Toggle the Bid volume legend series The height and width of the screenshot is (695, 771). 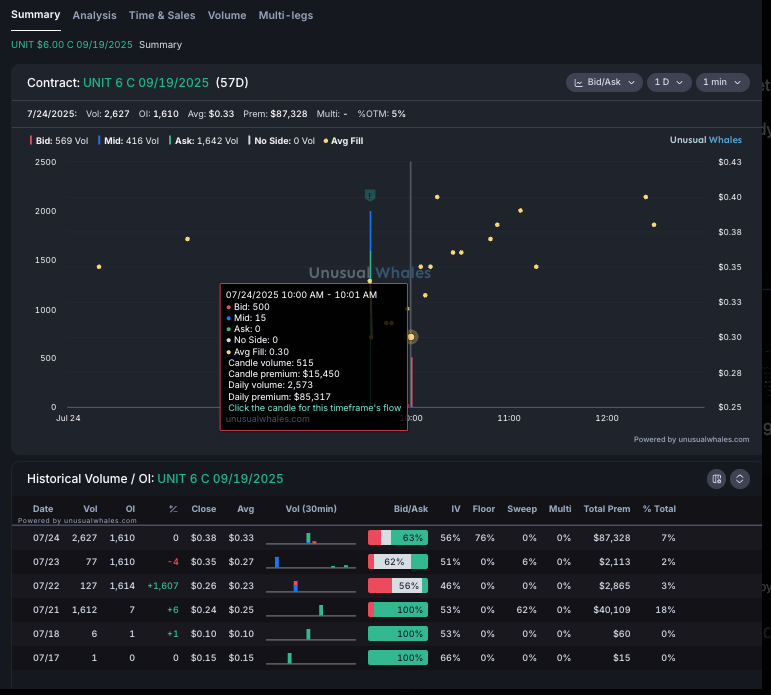coord(59,141)
